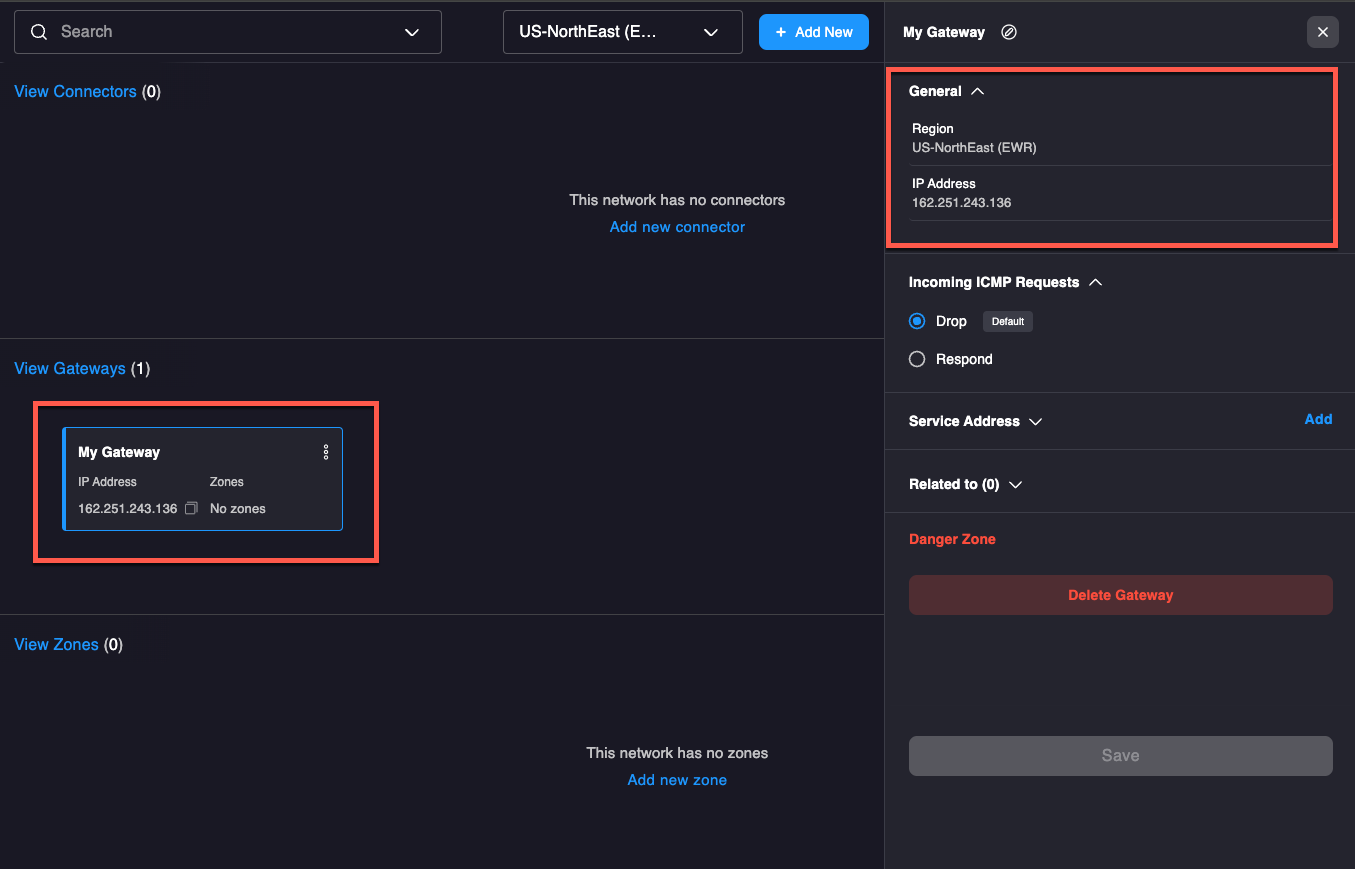Click the Add new connector link

pos(677,227)
